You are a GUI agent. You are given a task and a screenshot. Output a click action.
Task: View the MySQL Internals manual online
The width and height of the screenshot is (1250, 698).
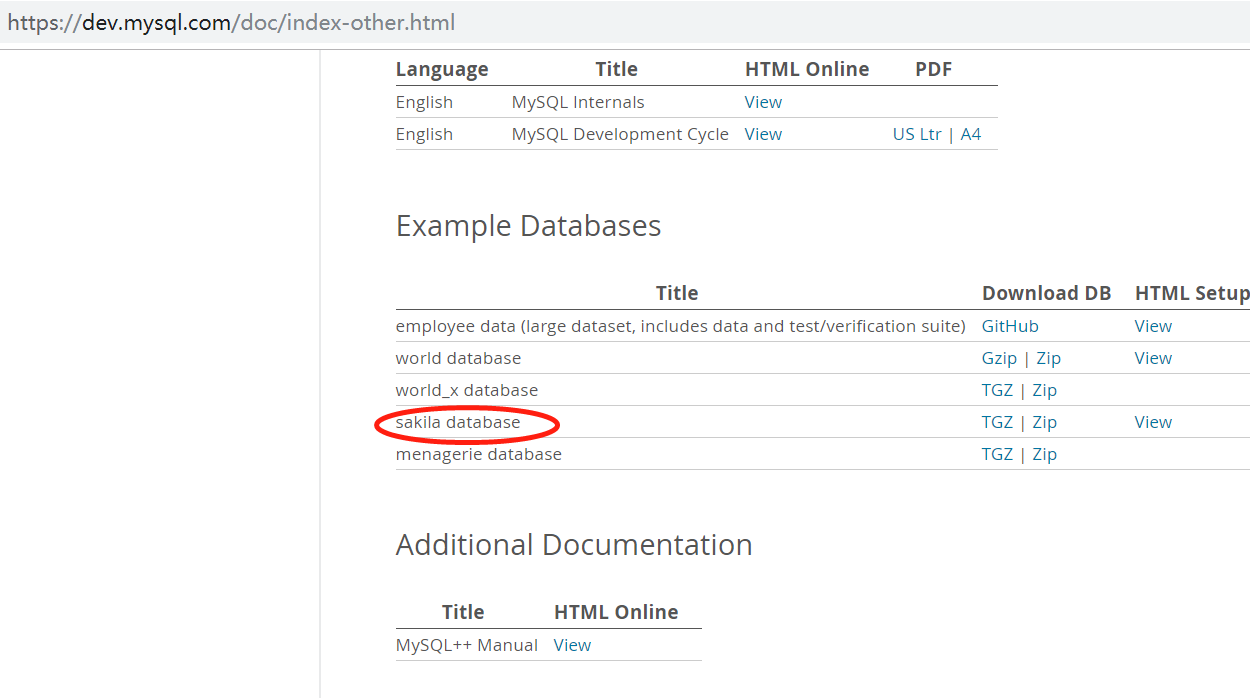coord(763,101)
